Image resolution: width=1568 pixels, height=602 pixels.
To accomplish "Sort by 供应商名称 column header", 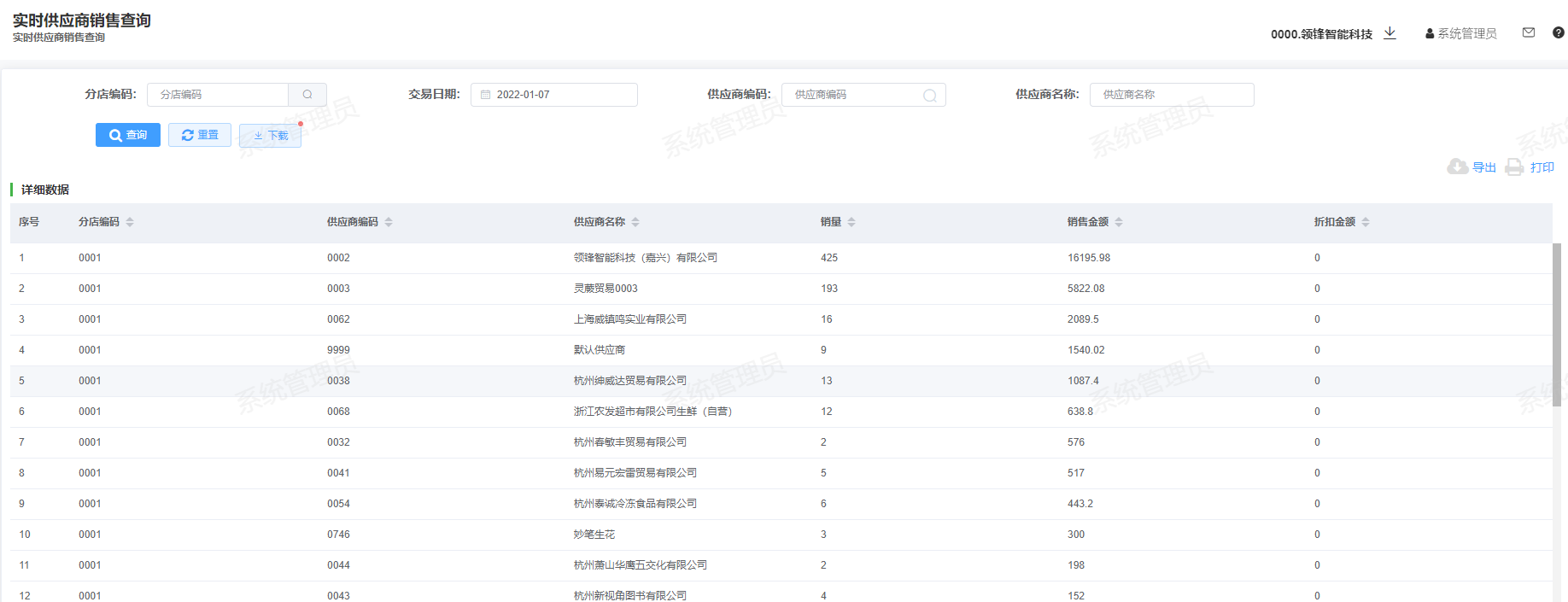I will [635, 222].
